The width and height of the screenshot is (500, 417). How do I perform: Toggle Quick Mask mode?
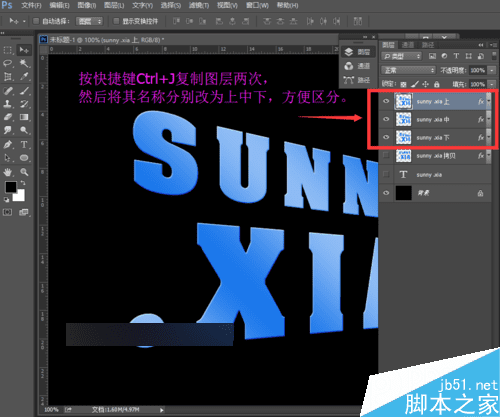pos(7,212)
